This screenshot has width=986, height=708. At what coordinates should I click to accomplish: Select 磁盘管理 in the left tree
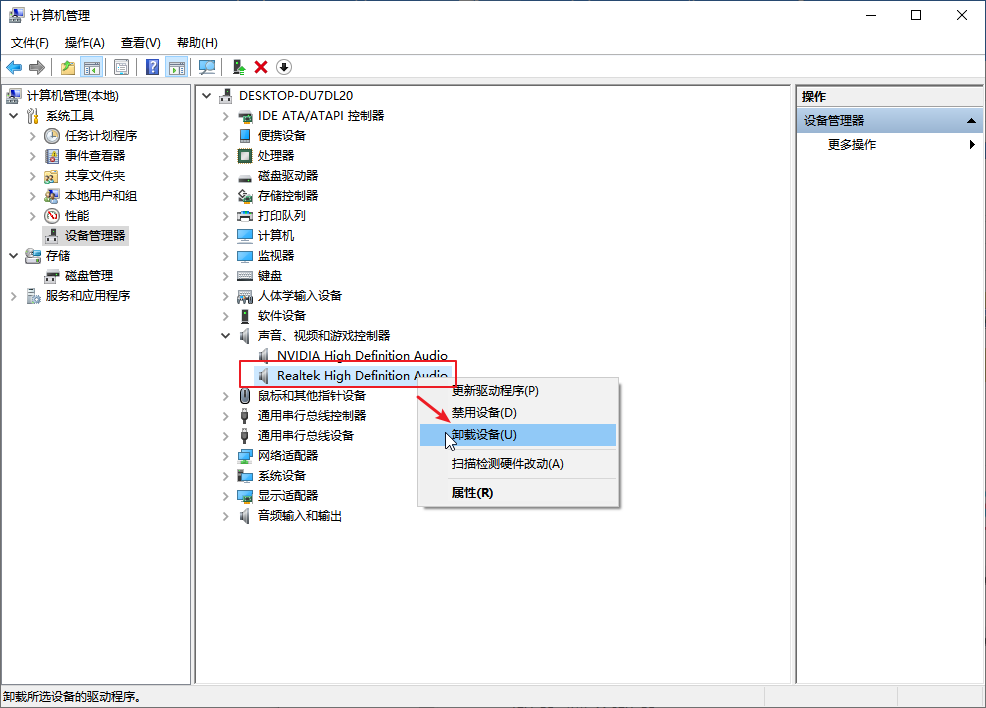88,276
